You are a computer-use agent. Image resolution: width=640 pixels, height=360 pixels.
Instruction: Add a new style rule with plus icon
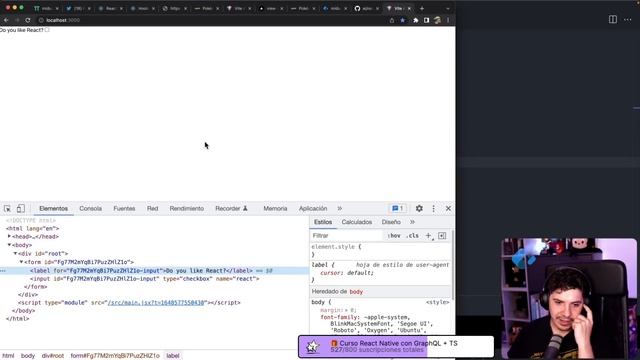click(429, 236)
